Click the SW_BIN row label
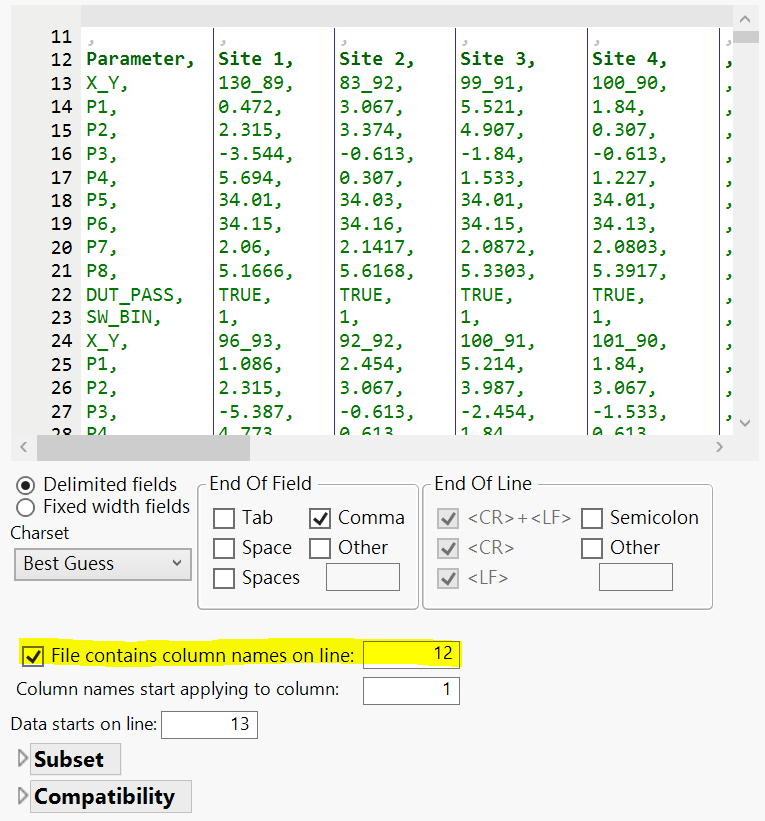This screenshot has height=821, width=765. pos(124,317)
